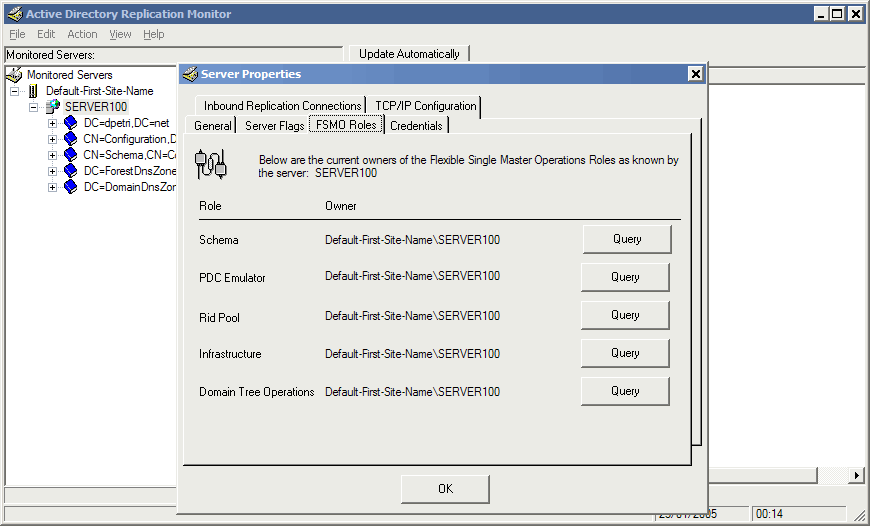Click the FSMO roles connector icon

(x=211, y=165)
